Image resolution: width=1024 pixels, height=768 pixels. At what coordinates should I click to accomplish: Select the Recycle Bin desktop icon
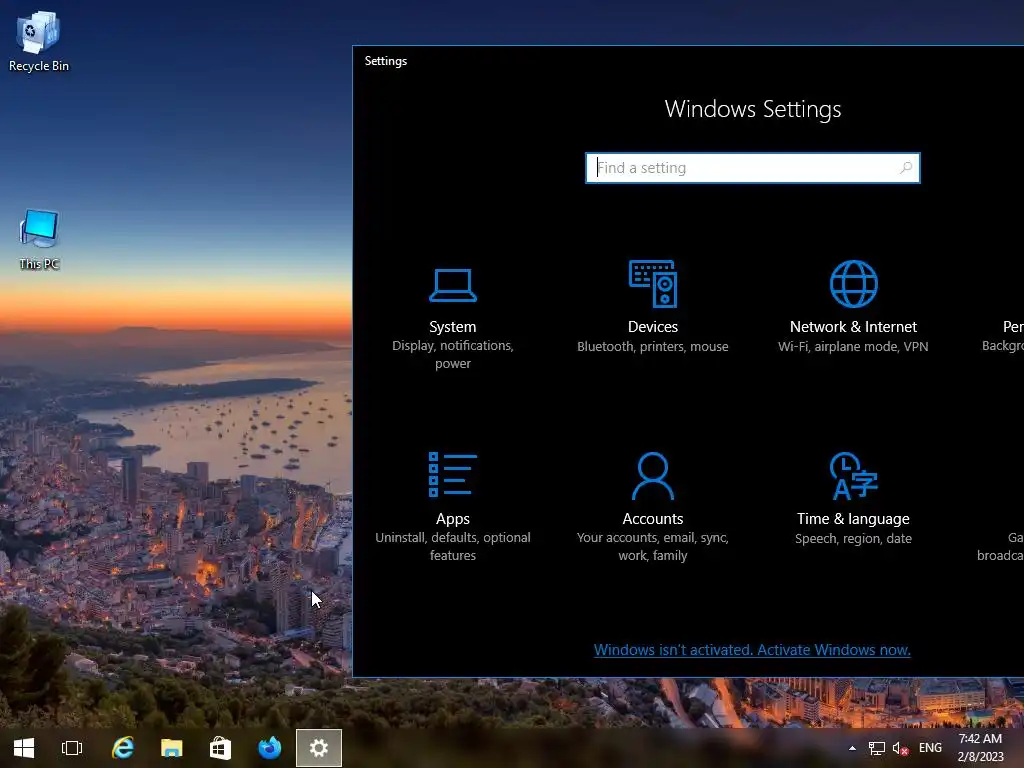[39, 41]
